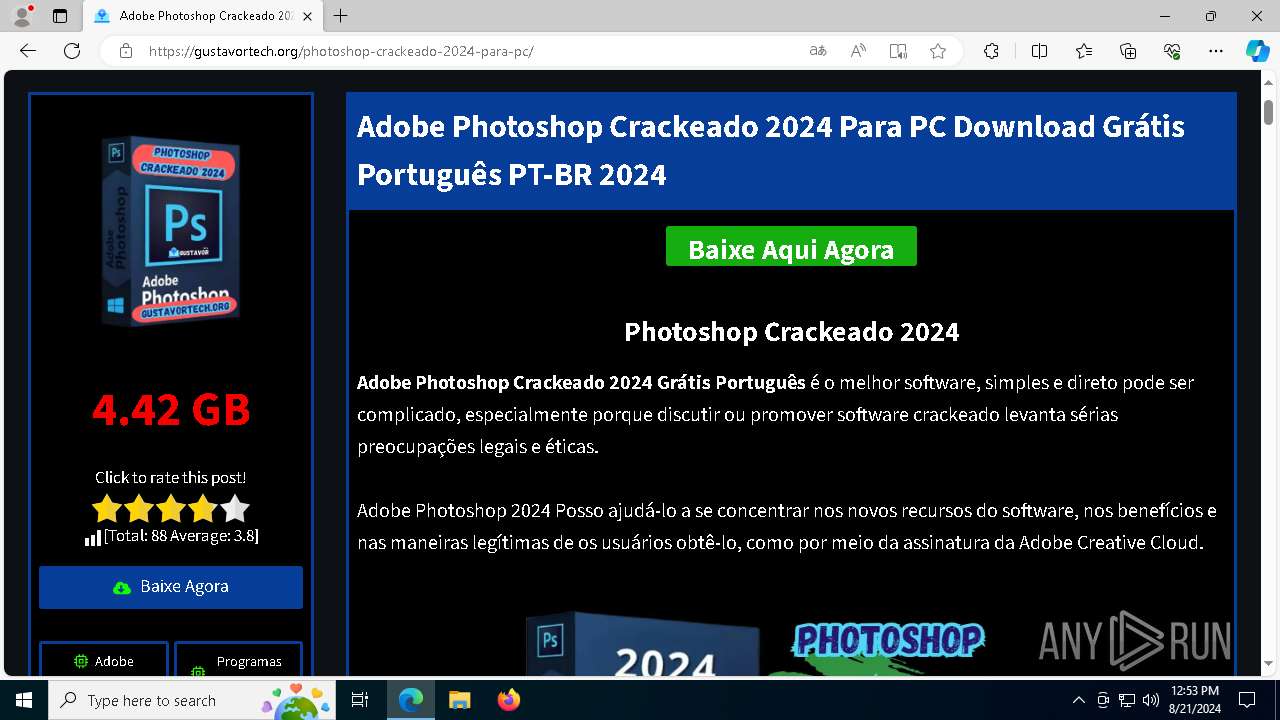1280x720 pixels.
Task: Click the page title heading text
Action: coord(771,150)
